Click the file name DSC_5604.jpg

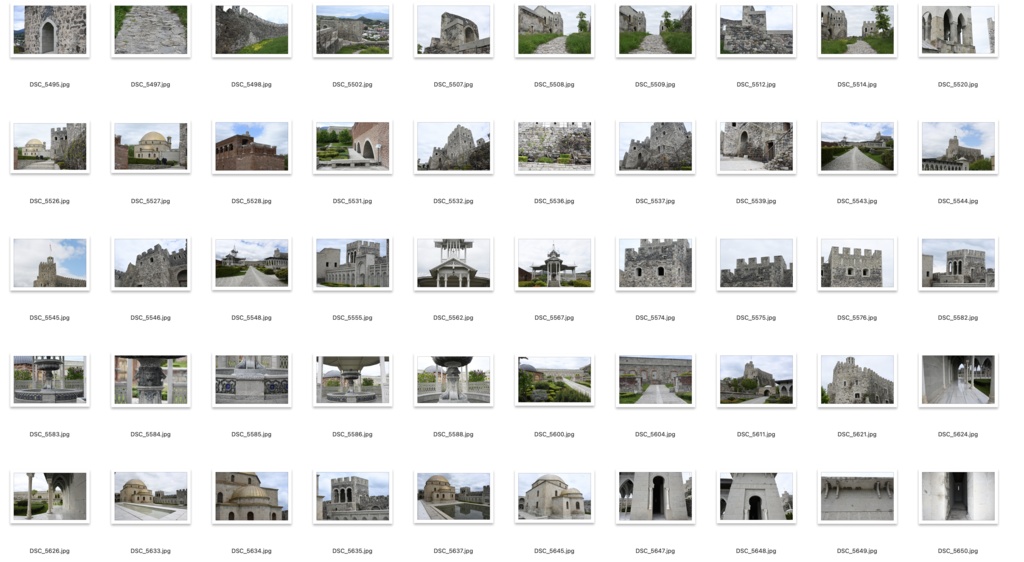[655, 434]
